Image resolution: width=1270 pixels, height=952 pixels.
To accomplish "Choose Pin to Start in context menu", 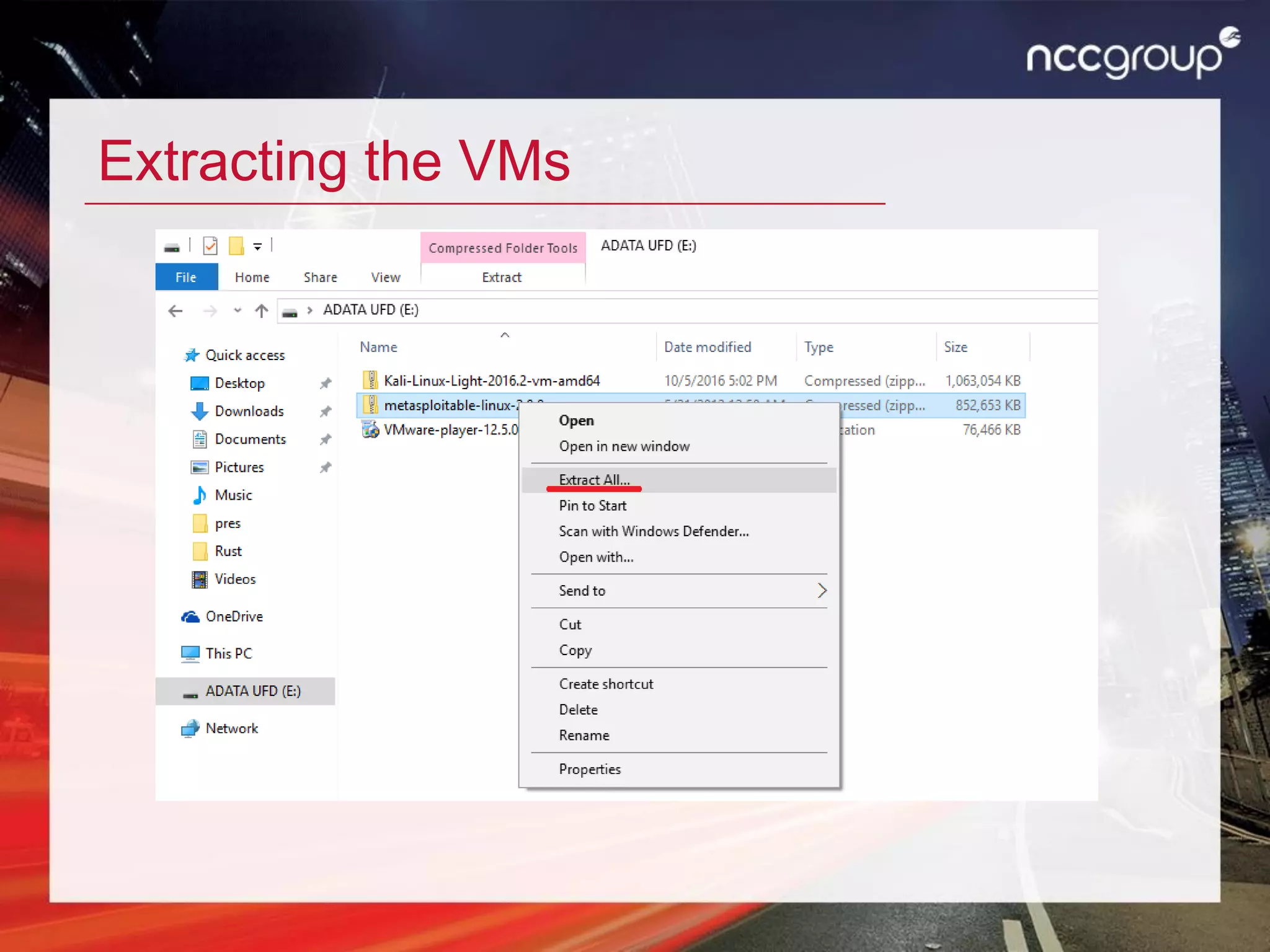I will pyautogui.click(x=593, y=506).
